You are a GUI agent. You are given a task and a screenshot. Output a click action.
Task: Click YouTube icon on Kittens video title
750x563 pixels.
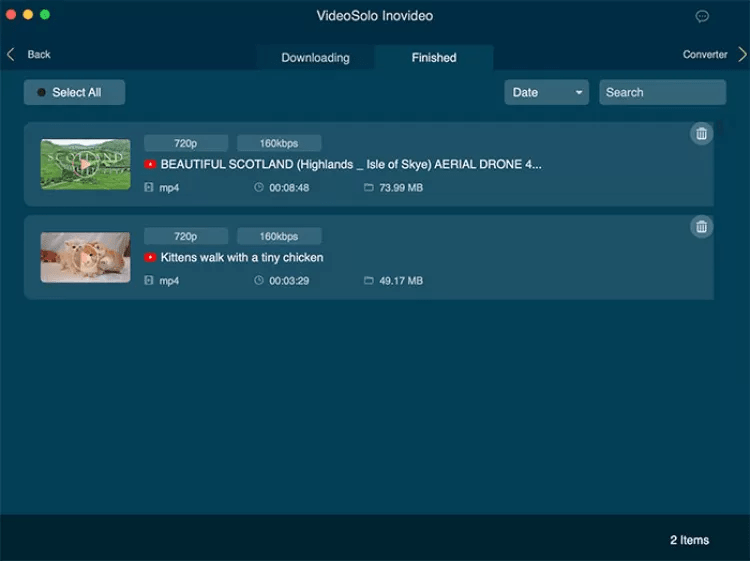click(150, 258)
